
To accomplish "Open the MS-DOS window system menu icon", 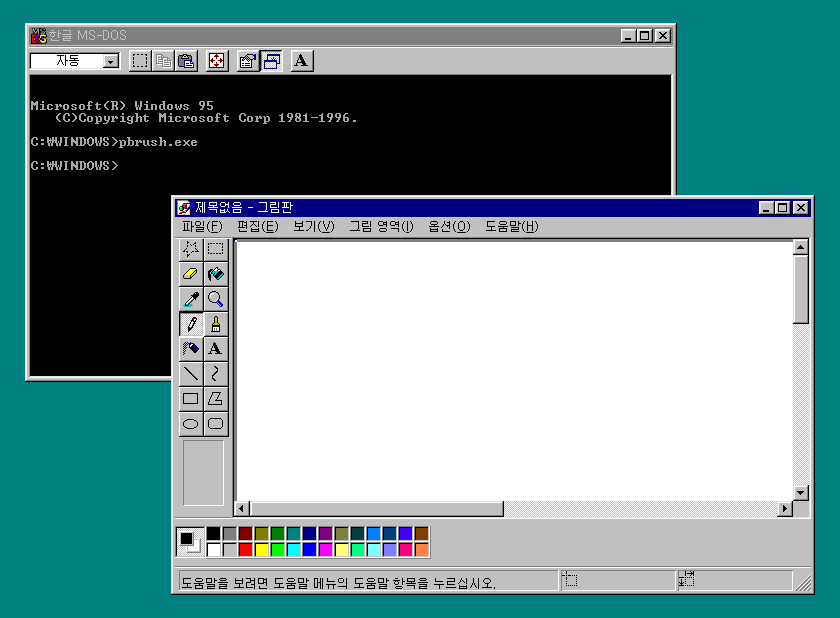I will click(39, 36).
